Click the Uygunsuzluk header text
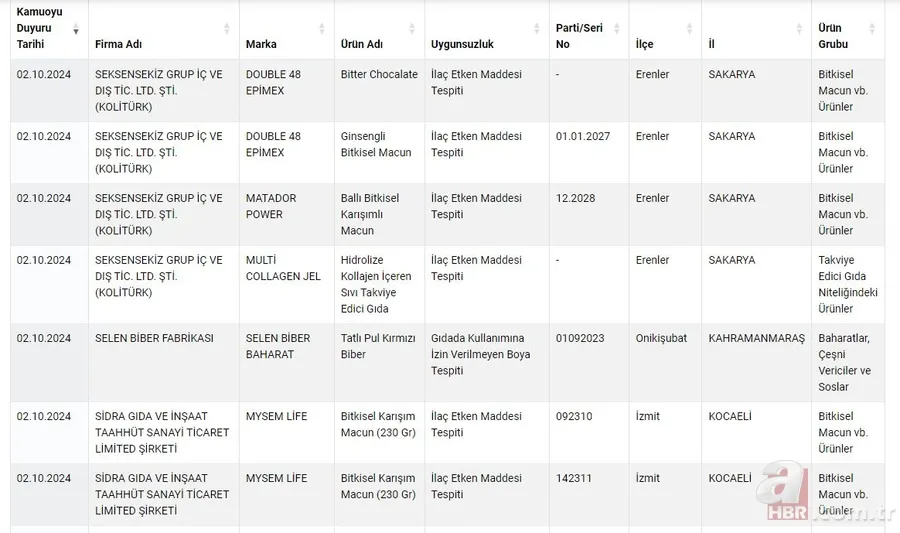This screenshot has height=533, width=900. coord(462,44)
